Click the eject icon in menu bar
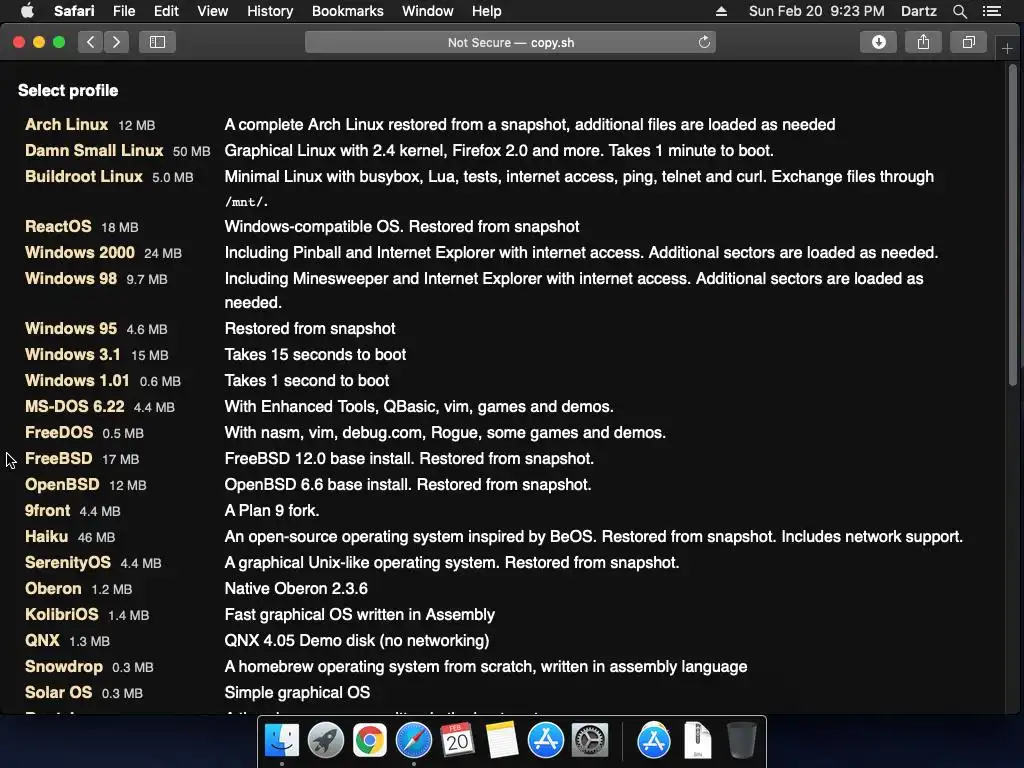This screenshot has height=768, width=1024. (x=721, y=11)
